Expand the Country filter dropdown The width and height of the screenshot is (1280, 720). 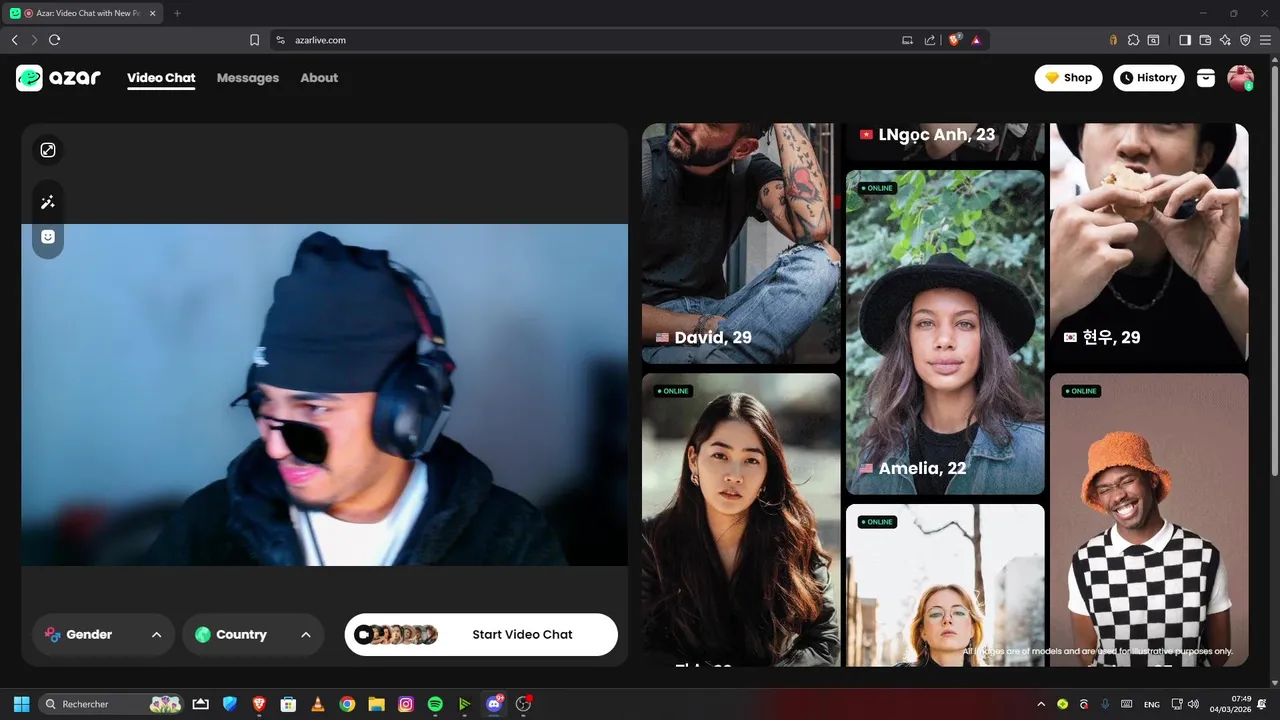253,635
